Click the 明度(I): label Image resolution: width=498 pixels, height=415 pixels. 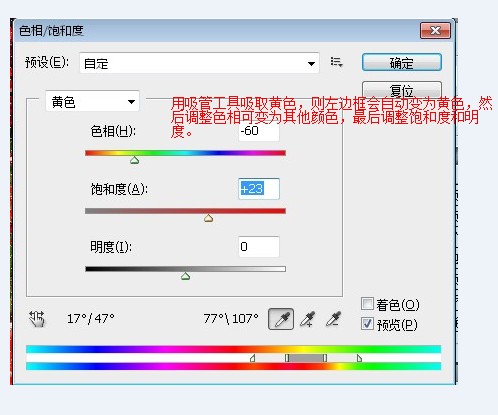[111, 247]
